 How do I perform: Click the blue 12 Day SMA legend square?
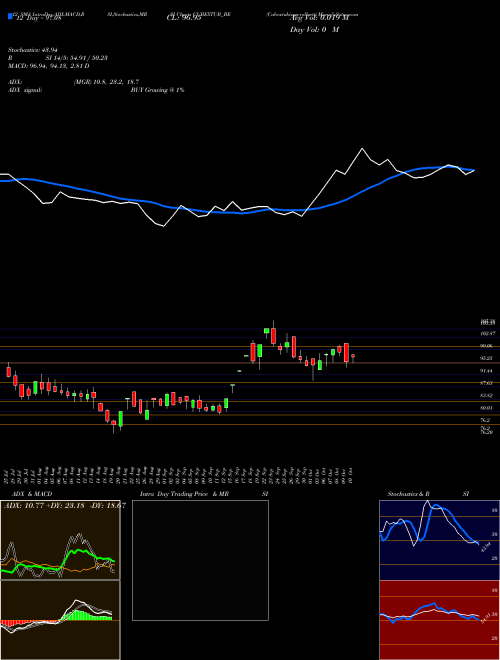[10, 16]
